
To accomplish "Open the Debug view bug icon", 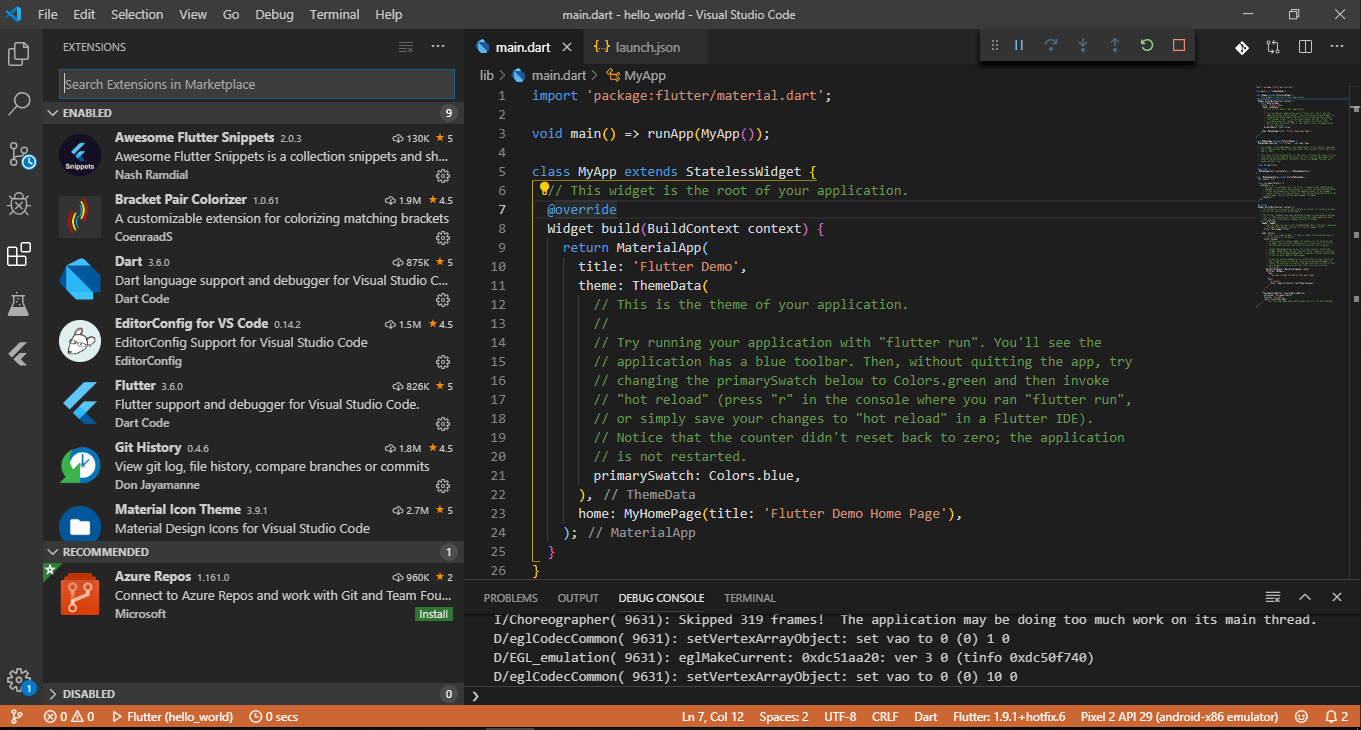I will 19,204.
